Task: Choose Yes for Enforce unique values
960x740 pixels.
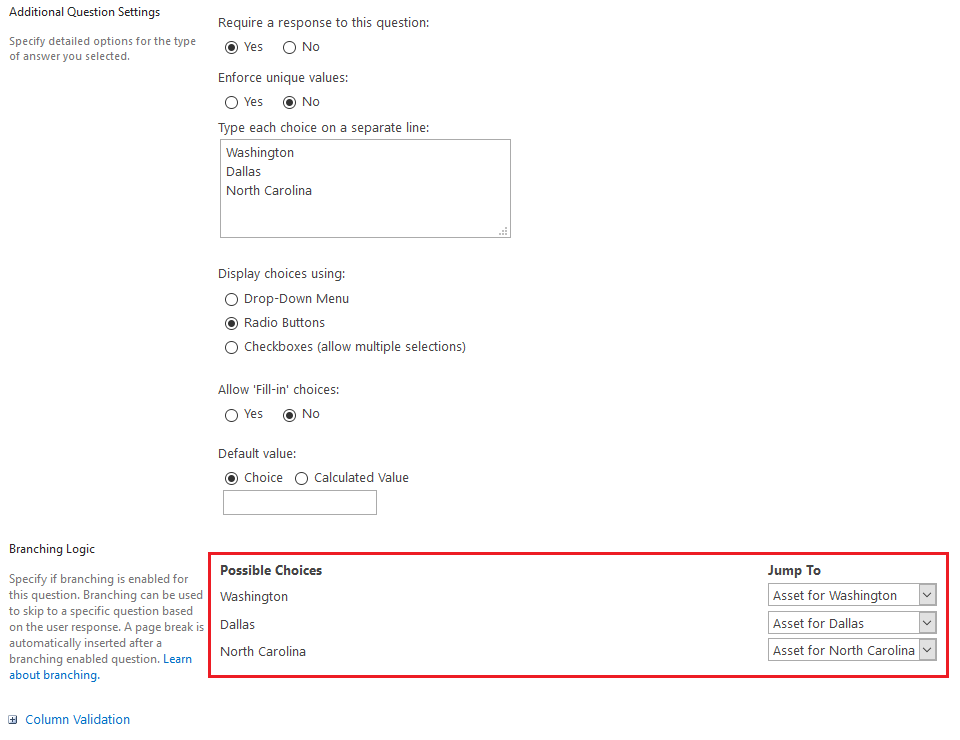Action: 231,103
